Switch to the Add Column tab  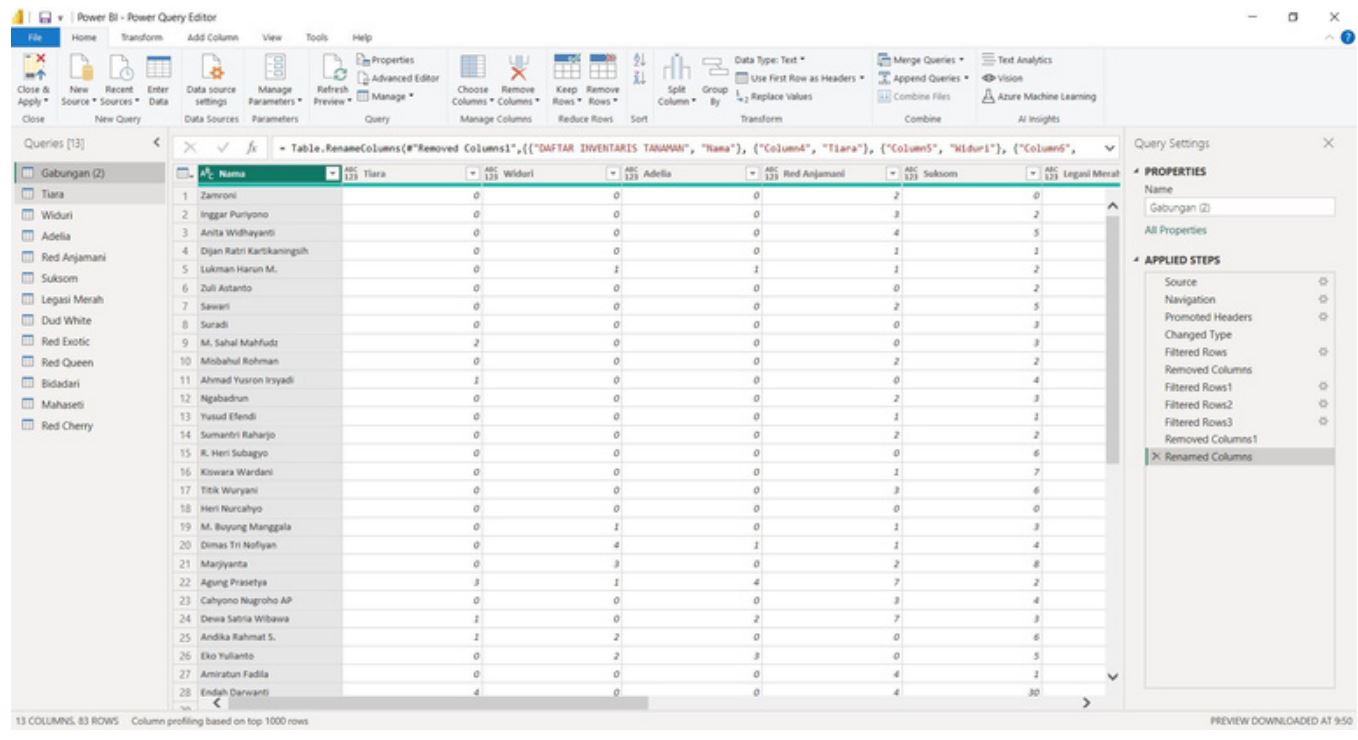212,37
